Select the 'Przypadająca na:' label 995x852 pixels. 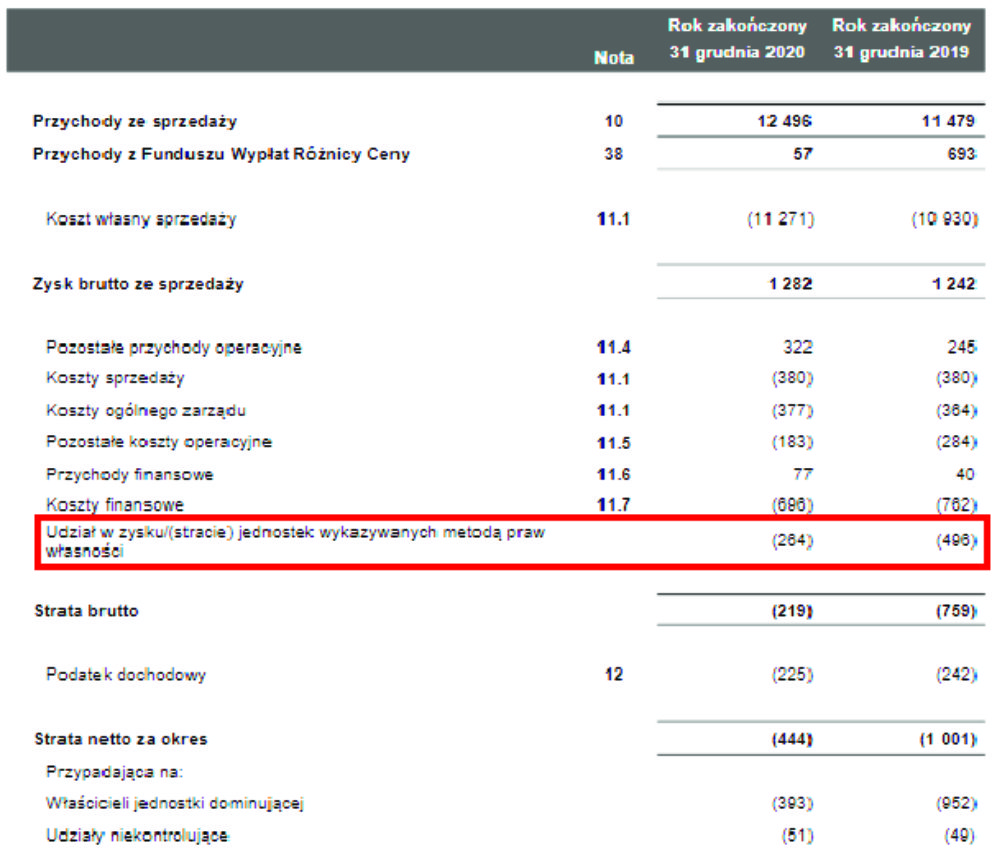(x=114, y=773)
